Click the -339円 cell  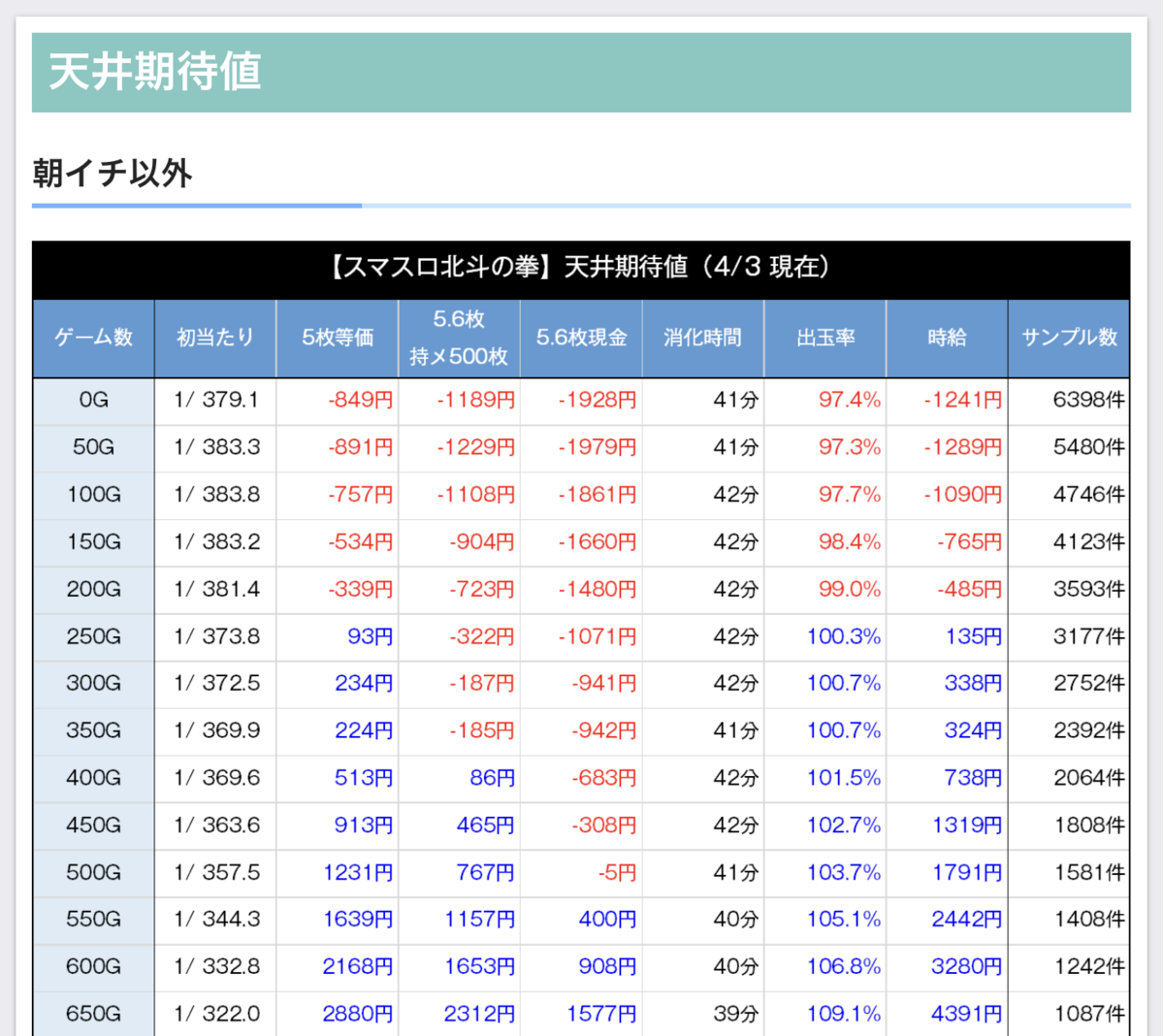pos(338,590)
